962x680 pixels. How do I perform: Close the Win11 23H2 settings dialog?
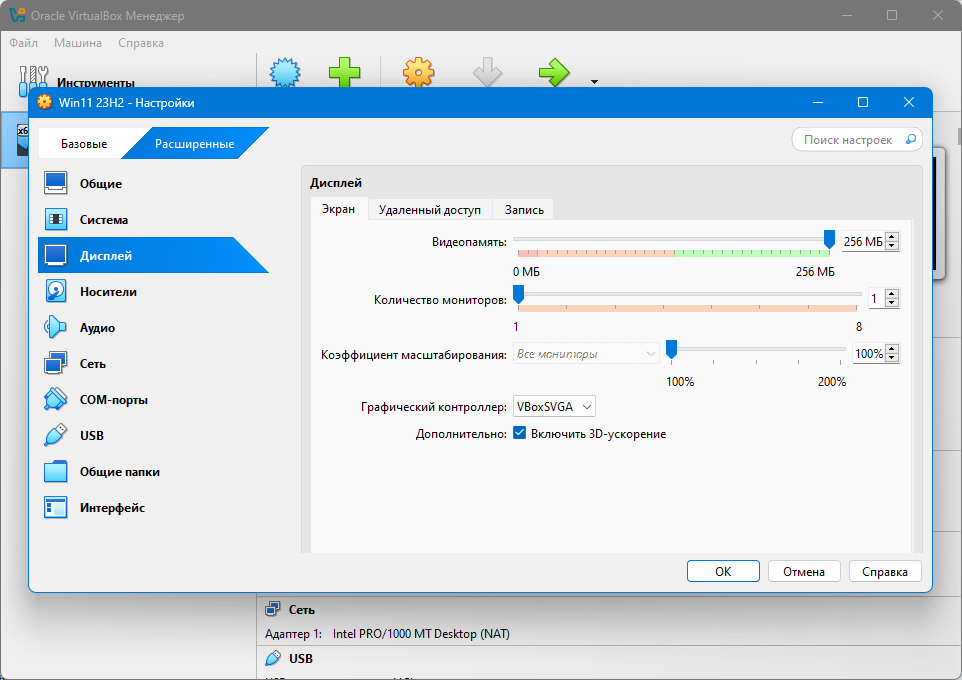[909, 102]
